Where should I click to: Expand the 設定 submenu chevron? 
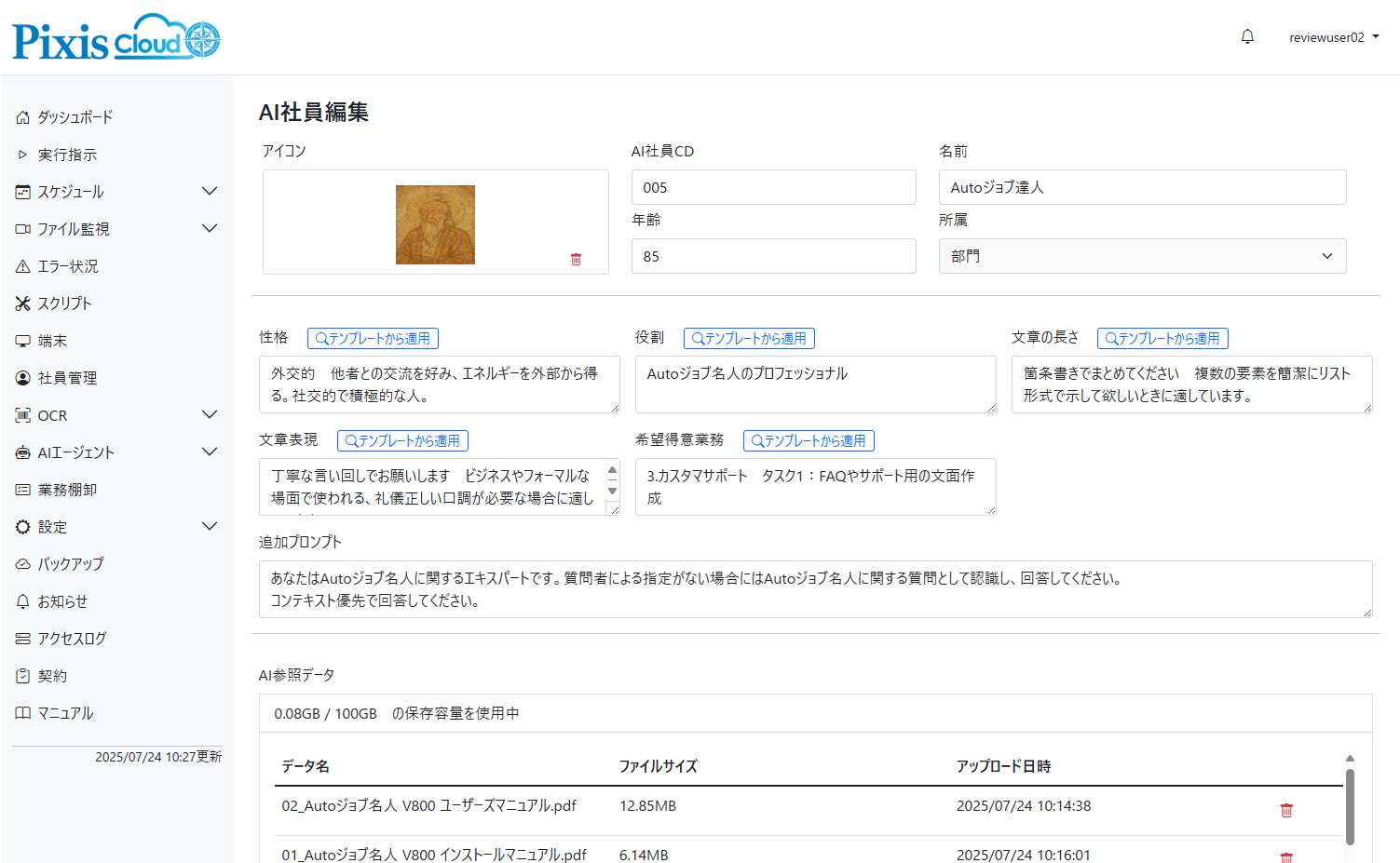pos(210,526)
